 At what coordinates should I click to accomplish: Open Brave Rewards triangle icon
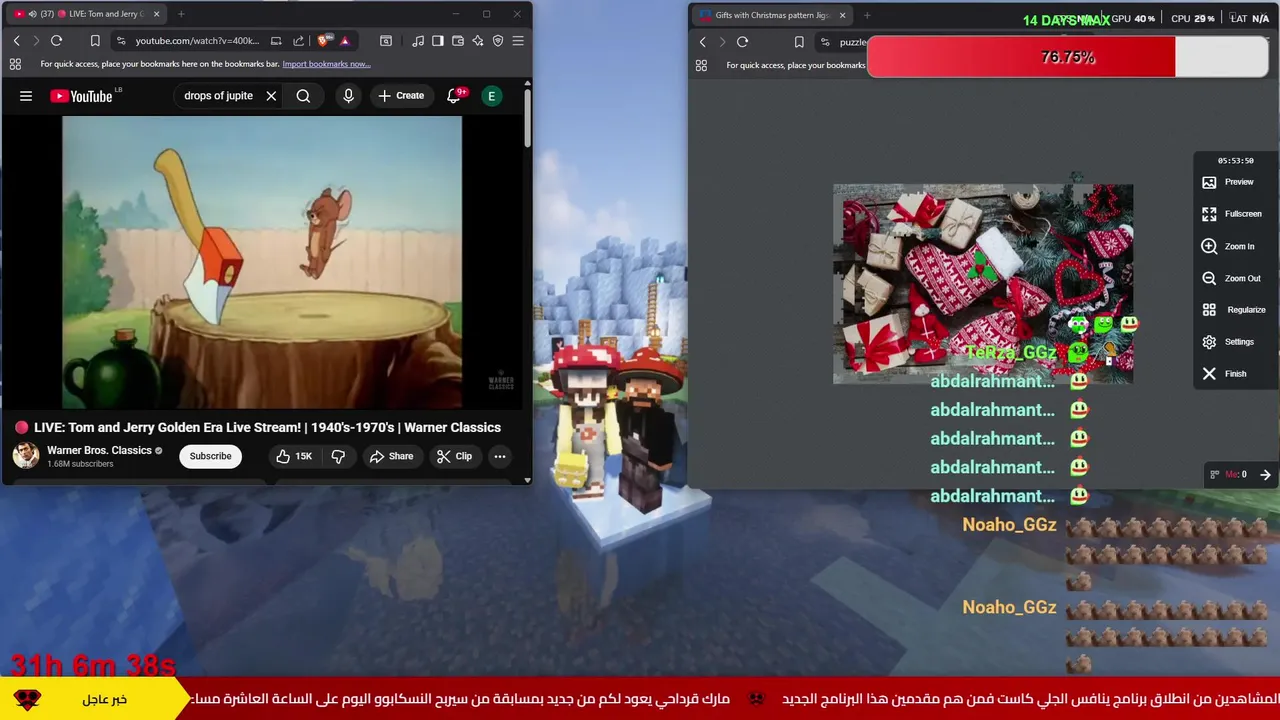(x=345, y=41)
